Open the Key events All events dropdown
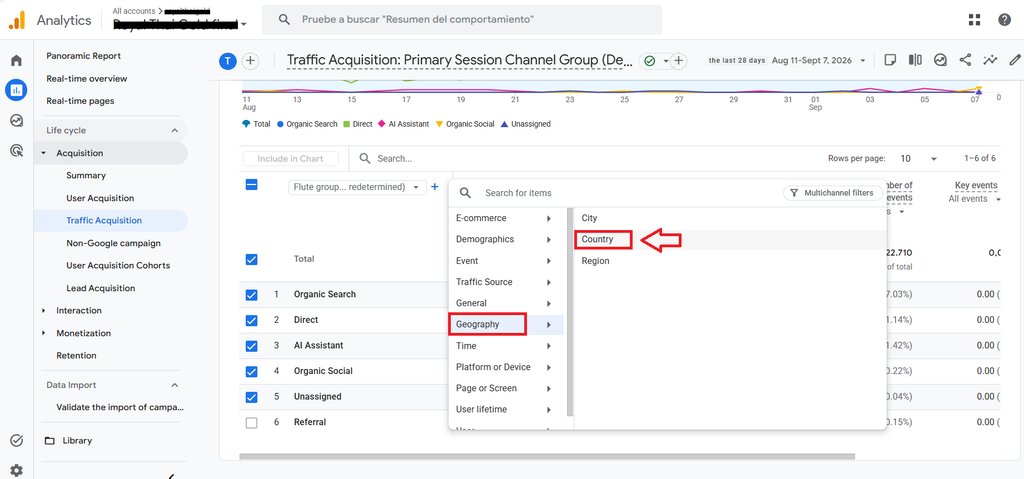1024x479 pixels. point(974,199)
